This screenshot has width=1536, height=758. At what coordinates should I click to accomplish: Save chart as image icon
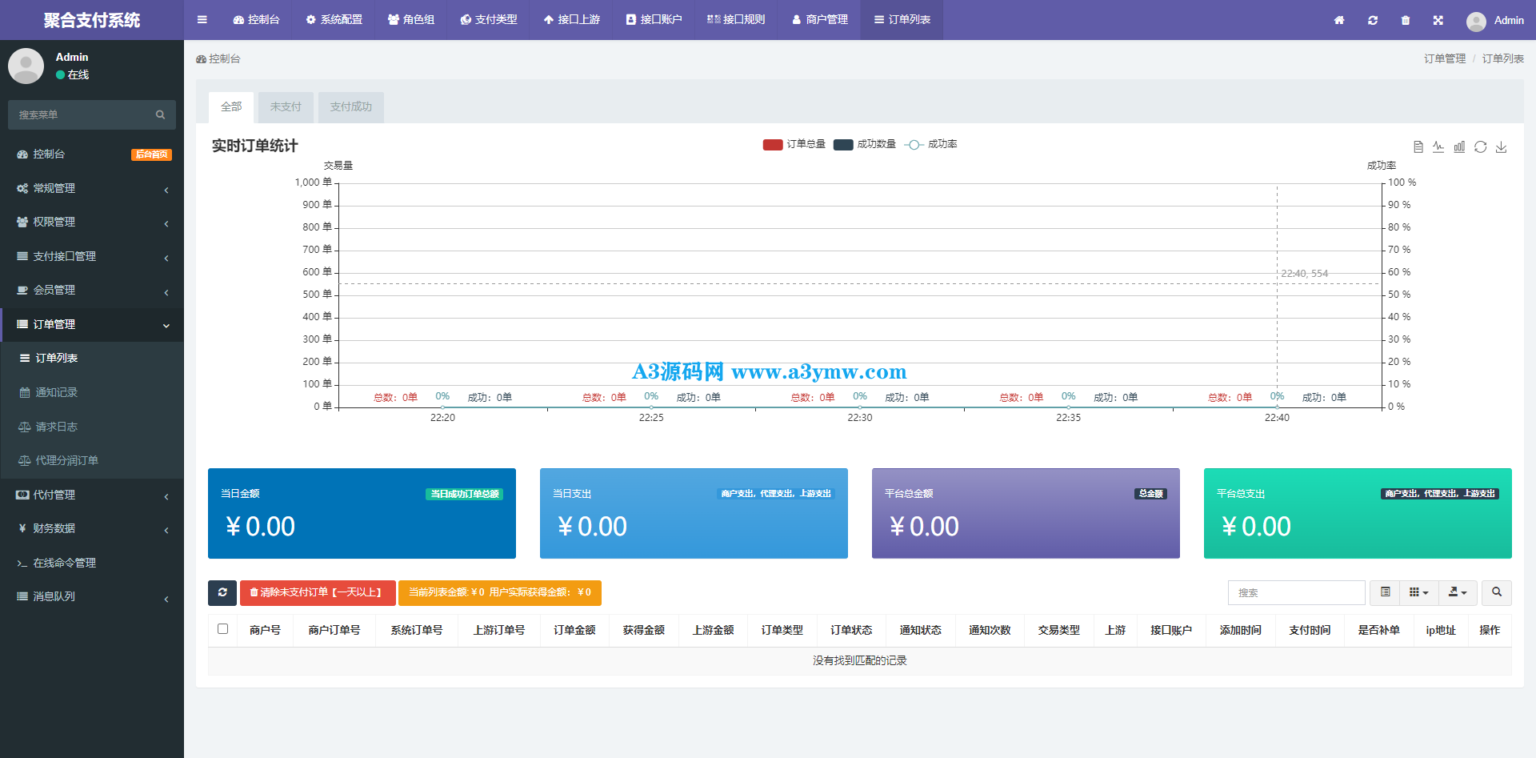[x=1501, y=147]
